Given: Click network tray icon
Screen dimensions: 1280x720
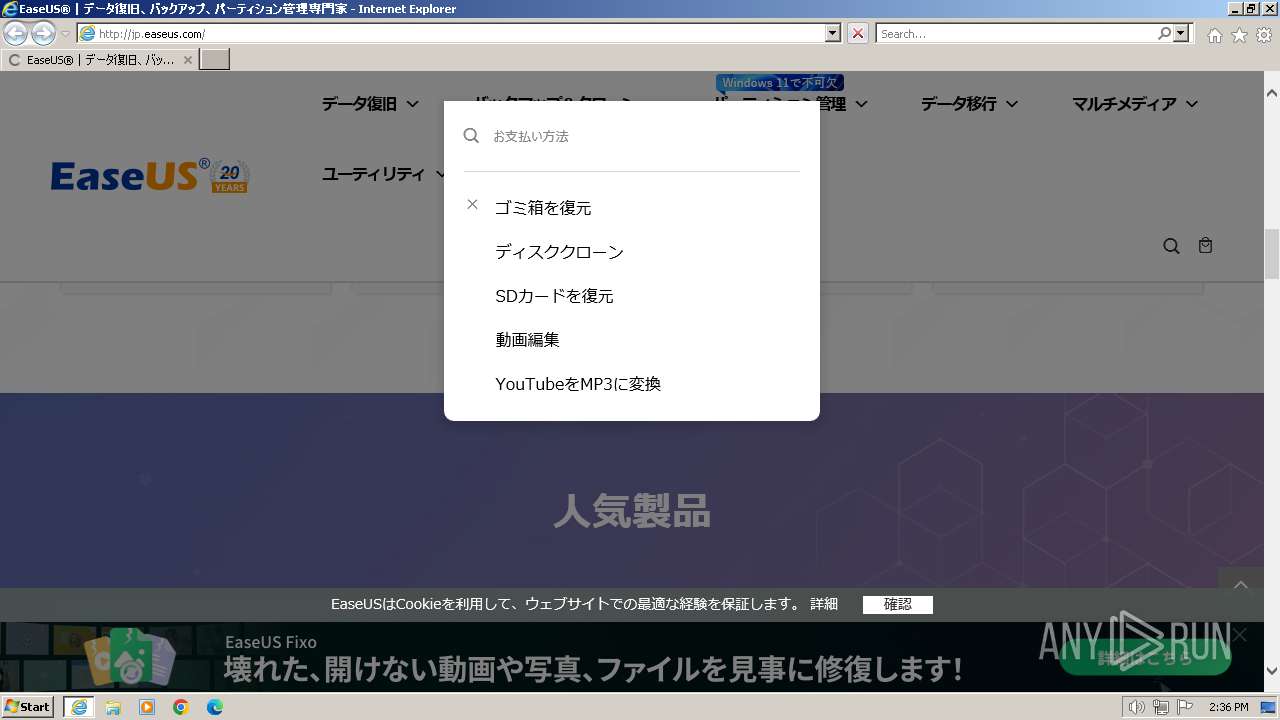Looking at the screenshot, I should pyautogui.click(x=1161, y=707).
